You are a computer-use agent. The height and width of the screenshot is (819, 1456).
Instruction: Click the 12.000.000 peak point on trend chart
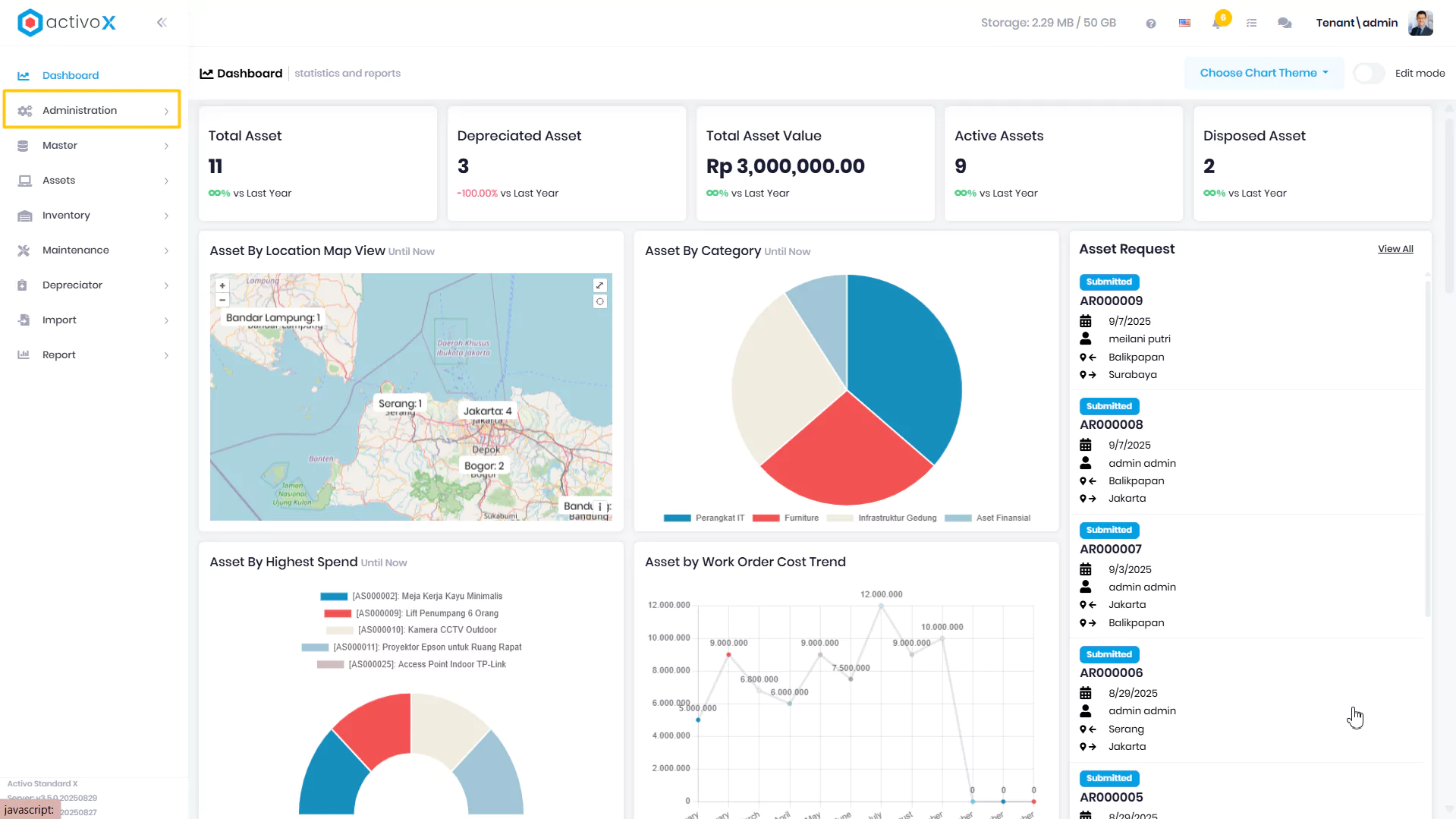882,606
